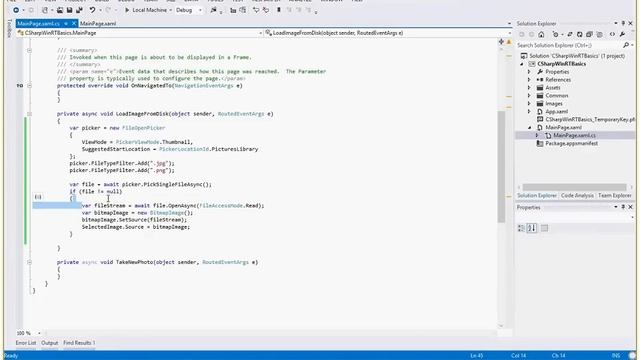Image resolution: width=640 pixels, height=360 pixels.
Task: Click Sync with Active Document icon
Action: [x=570, y=34]
